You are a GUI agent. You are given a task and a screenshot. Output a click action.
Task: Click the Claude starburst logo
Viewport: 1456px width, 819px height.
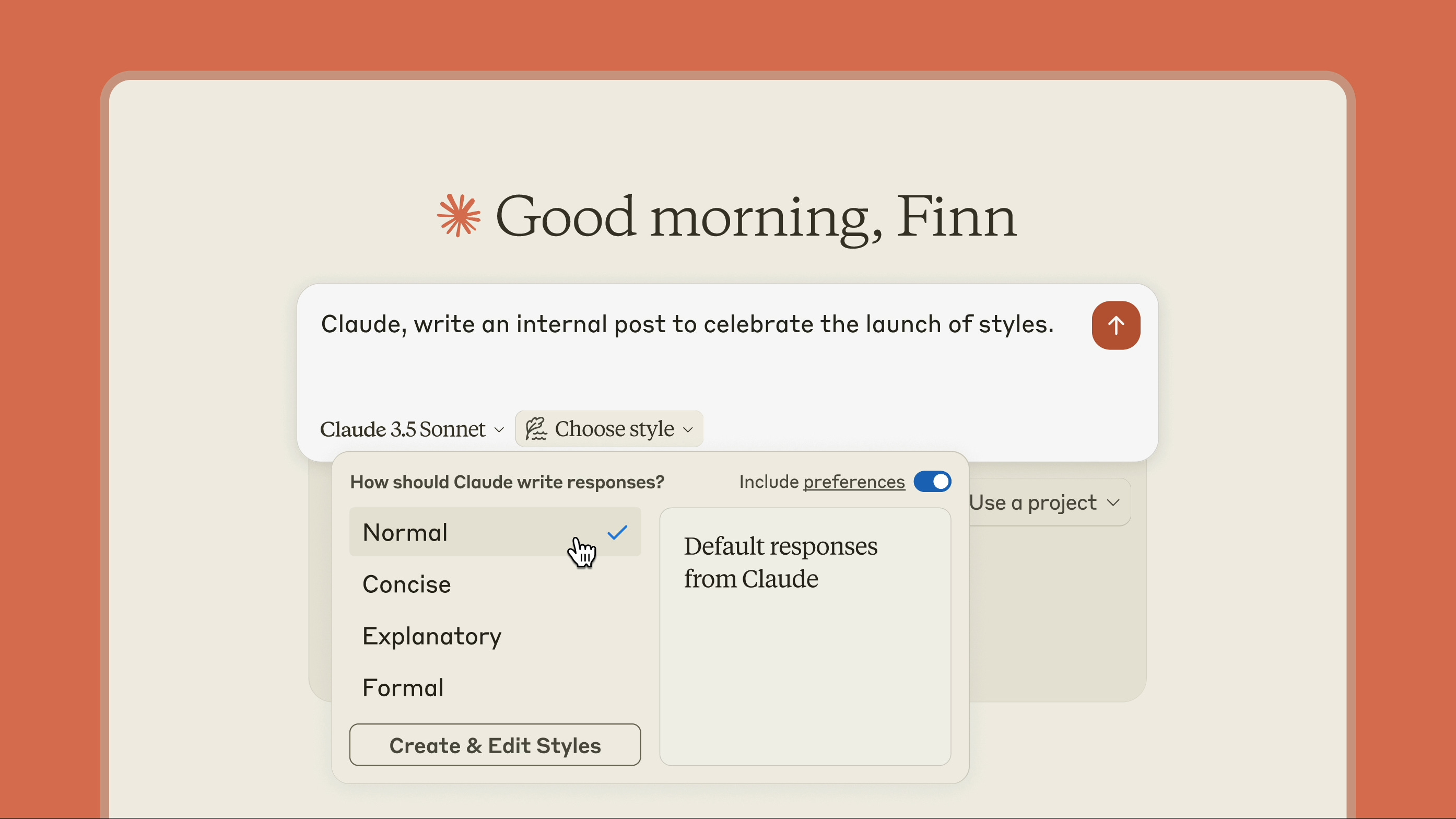(459, 215)
